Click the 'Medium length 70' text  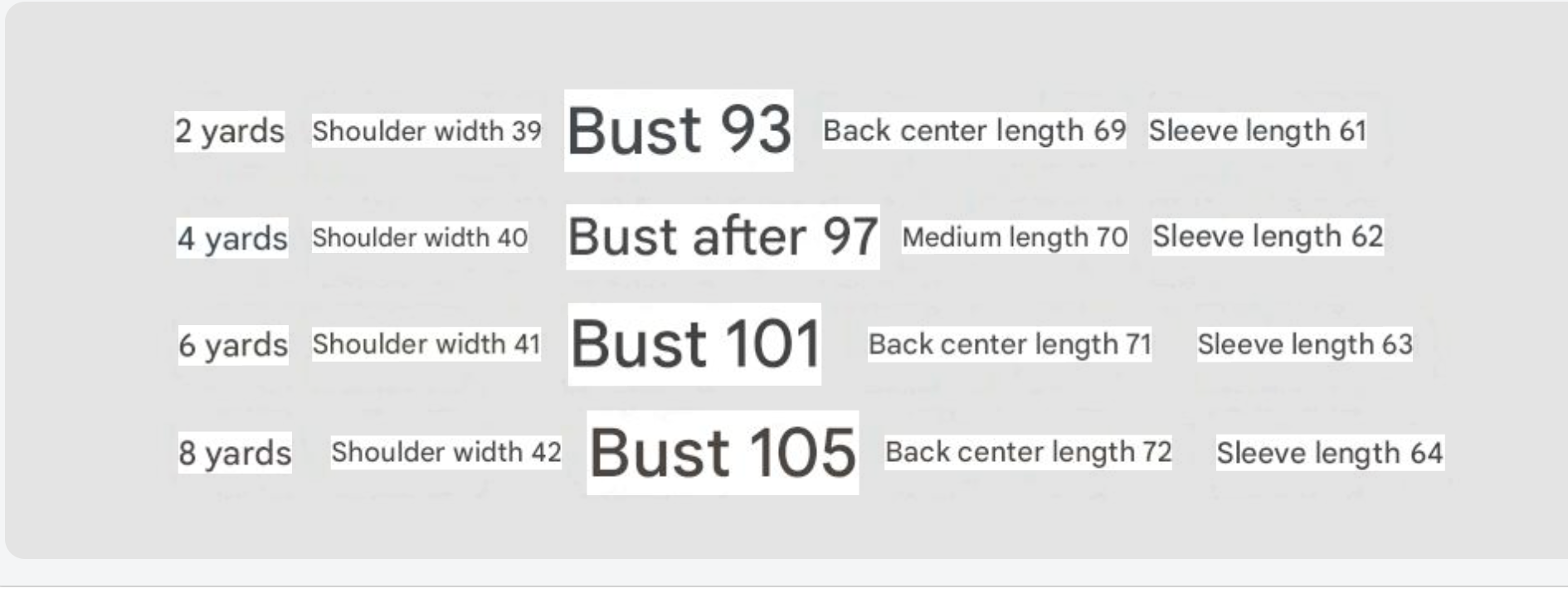pyautogui.click(x=1015, y=237)
